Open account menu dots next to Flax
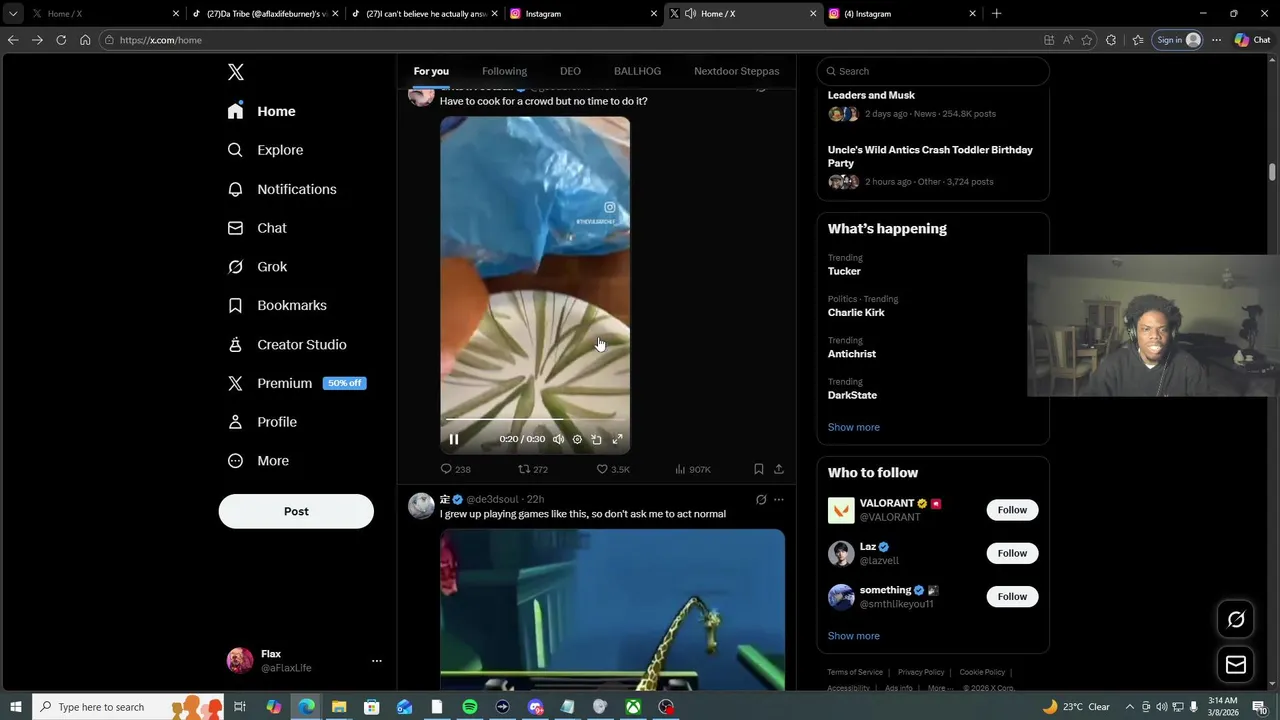The height and width of the screenshot is (720, 1280). point(377,661)
